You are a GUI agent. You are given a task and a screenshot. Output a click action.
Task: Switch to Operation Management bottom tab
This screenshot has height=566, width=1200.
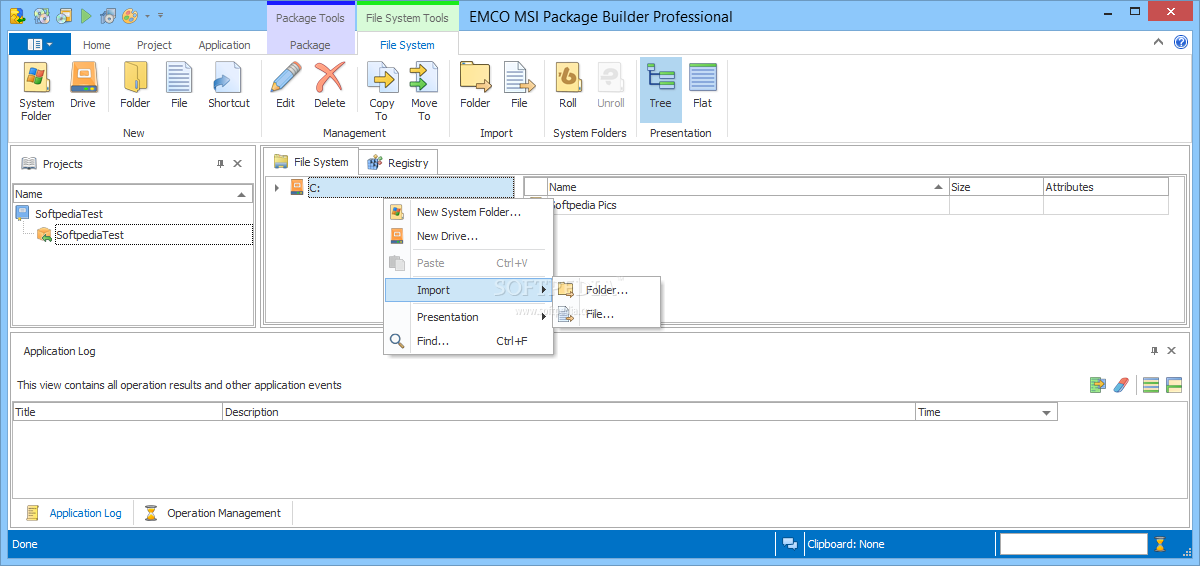coord(214,513)
